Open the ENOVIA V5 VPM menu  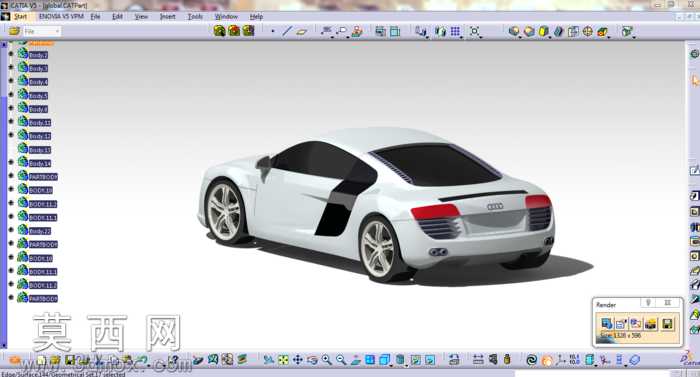pos(61,17)
